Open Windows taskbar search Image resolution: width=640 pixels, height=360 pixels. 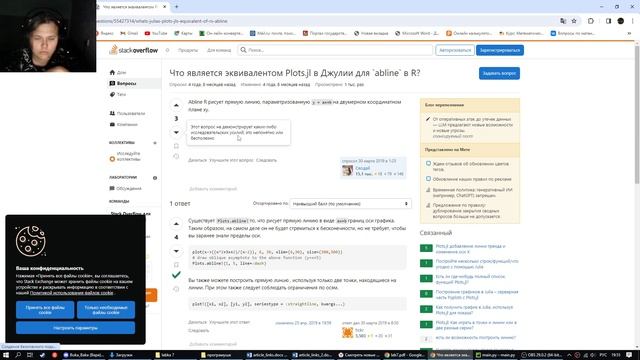pyautogui.click(x=18, y=355)
